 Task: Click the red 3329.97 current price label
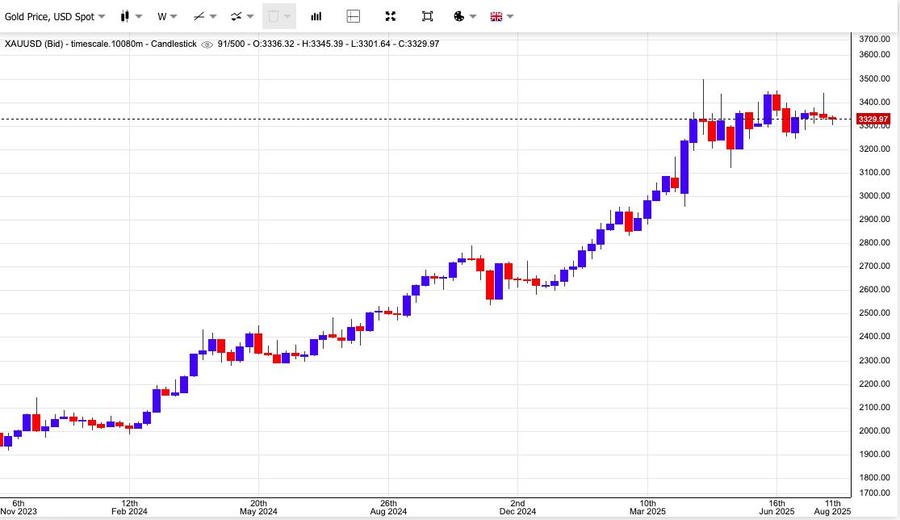tap(873, 119)
